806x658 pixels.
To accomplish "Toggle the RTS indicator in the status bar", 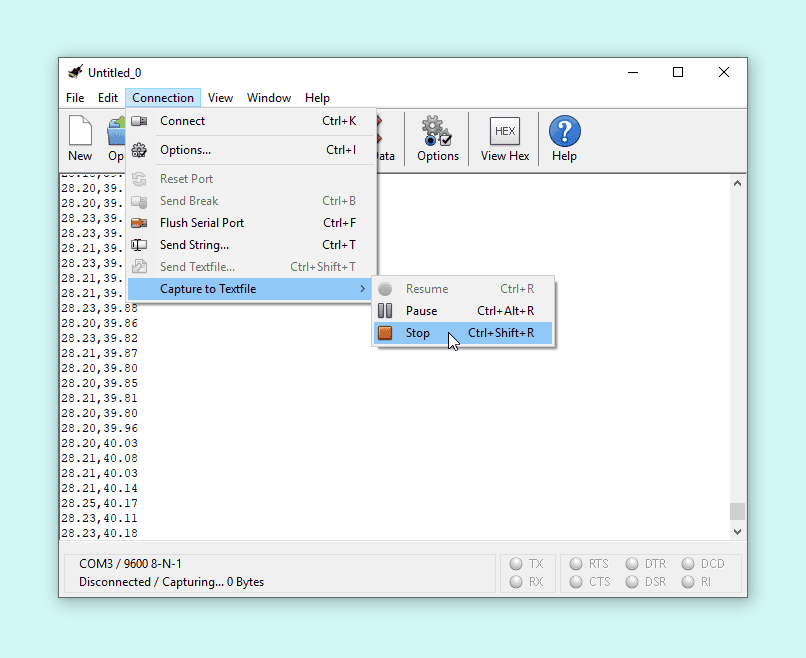I will pyautogui.click(x=577, y=564).
